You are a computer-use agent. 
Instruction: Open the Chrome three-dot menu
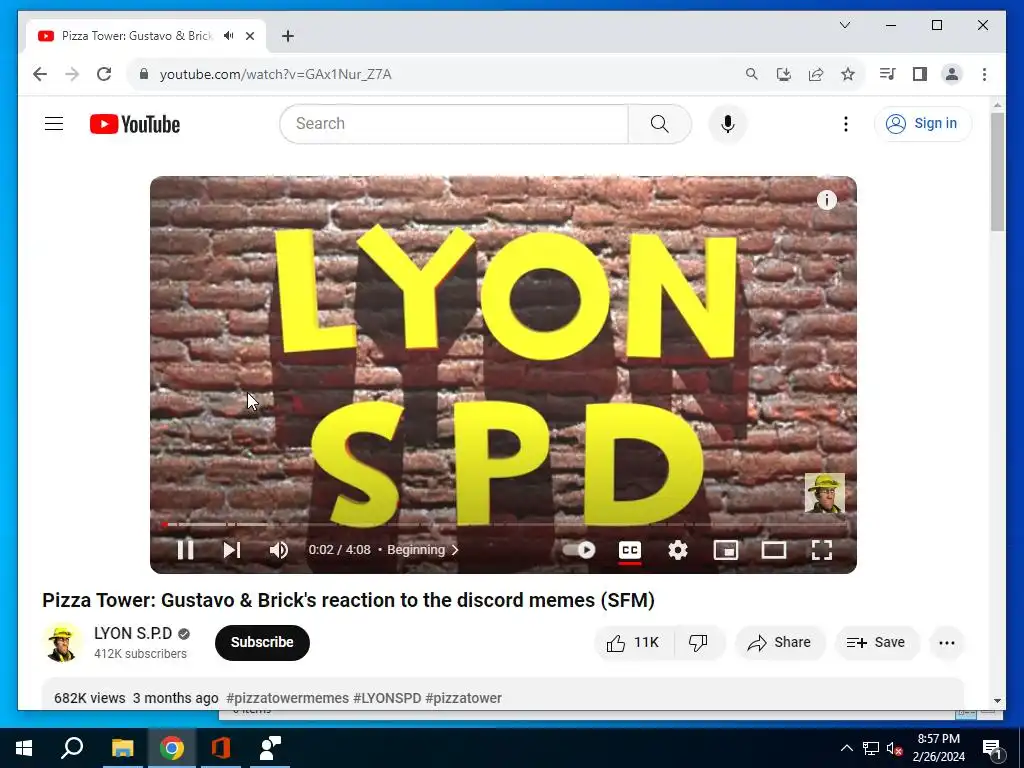point(984,74)
